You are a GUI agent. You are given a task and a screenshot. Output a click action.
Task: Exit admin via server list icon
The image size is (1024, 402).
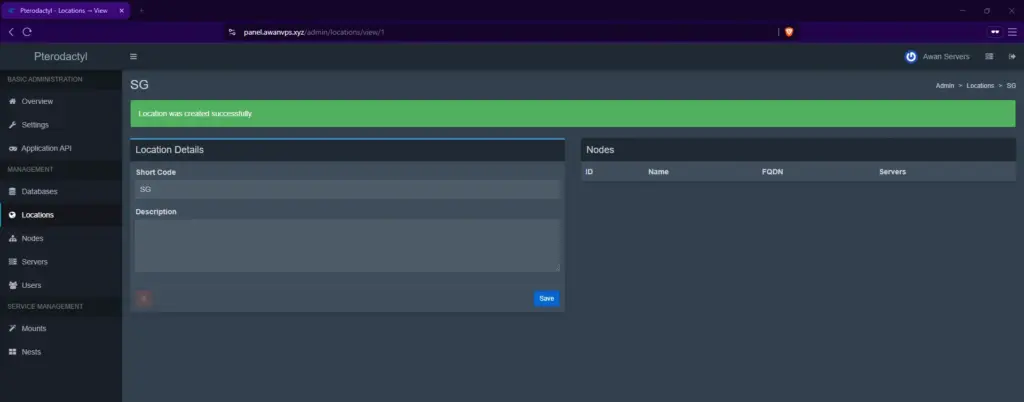[x=989, y=57]
